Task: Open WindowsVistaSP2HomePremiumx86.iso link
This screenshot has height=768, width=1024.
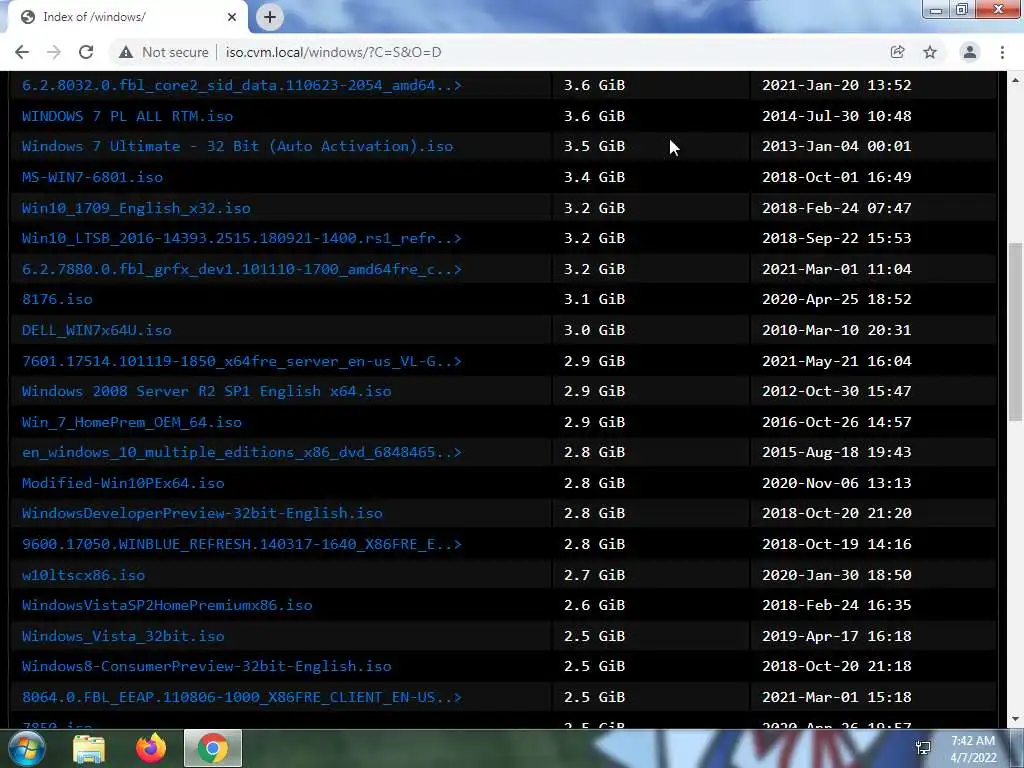Action: click(167, 605)
